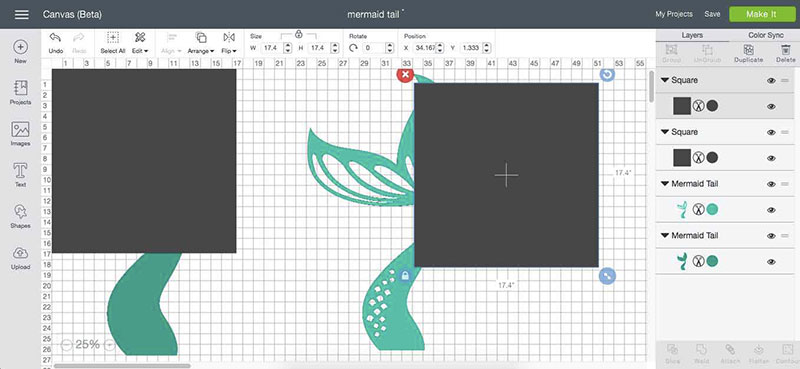Click the teal swatch of second Mermaid Tail
Screen dimensions: 800x369
712,261
